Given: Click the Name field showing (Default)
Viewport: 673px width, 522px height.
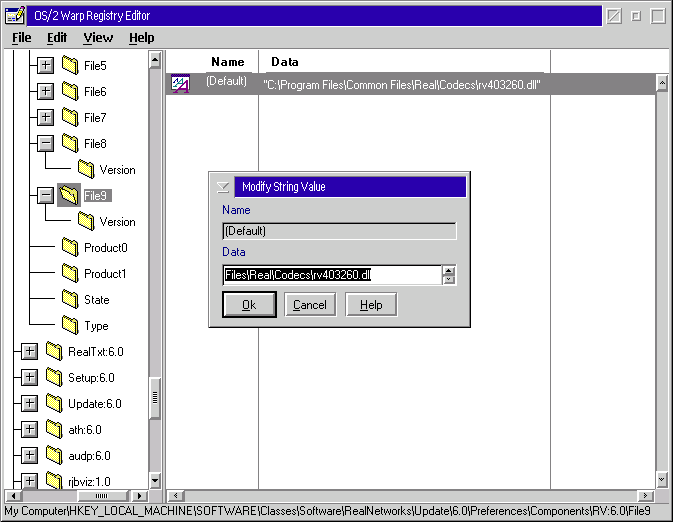Looking at the screenshot, I should point(340,231).
